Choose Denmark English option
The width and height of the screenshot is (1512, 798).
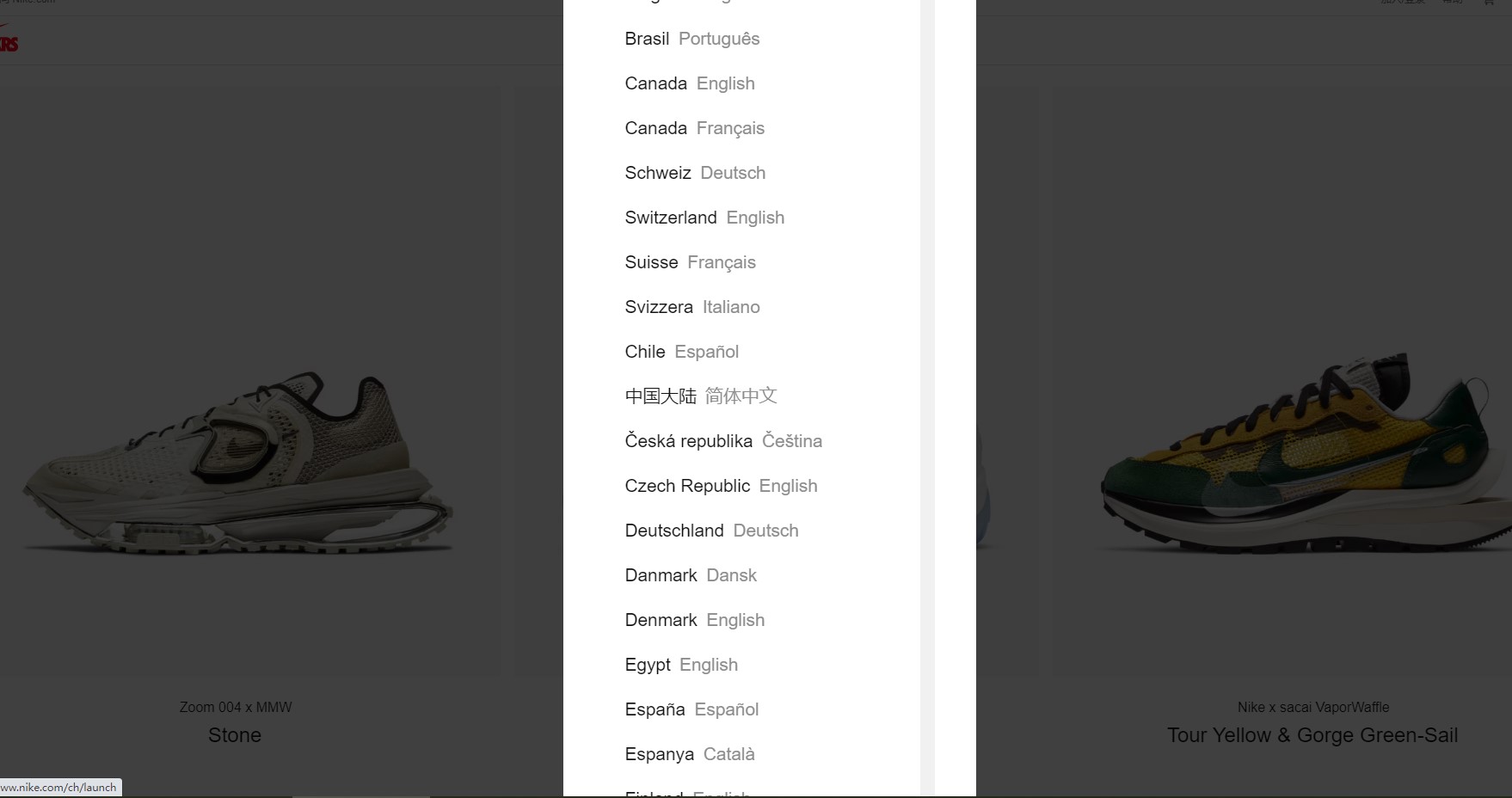694,620
